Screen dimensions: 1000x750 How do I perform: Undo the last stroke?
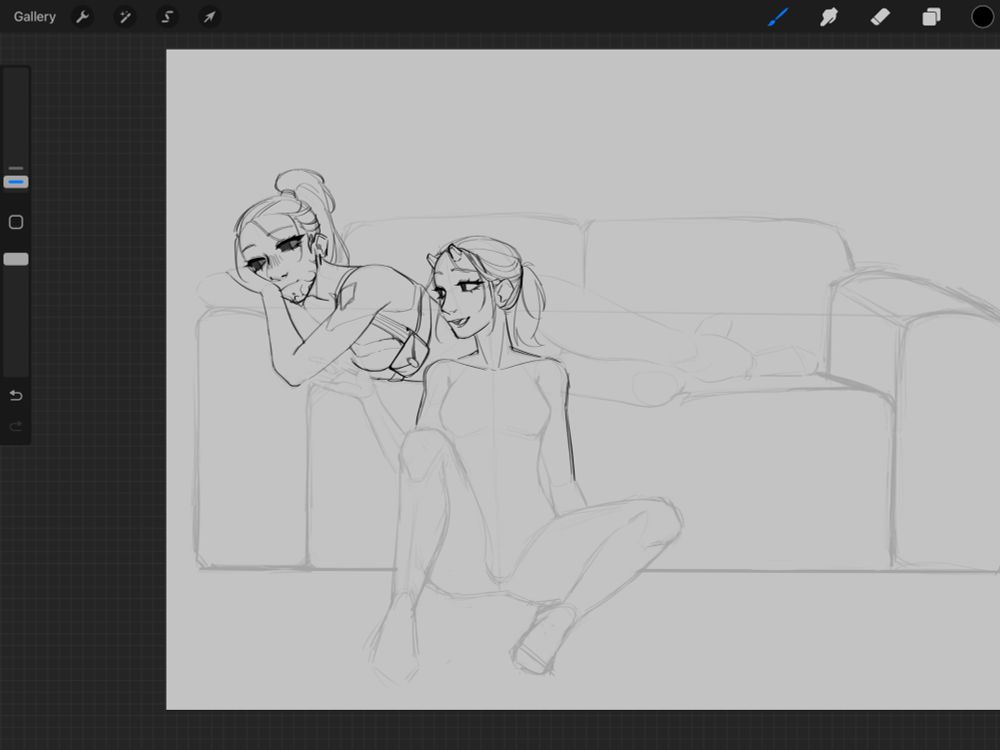click(x=16, y=395)
